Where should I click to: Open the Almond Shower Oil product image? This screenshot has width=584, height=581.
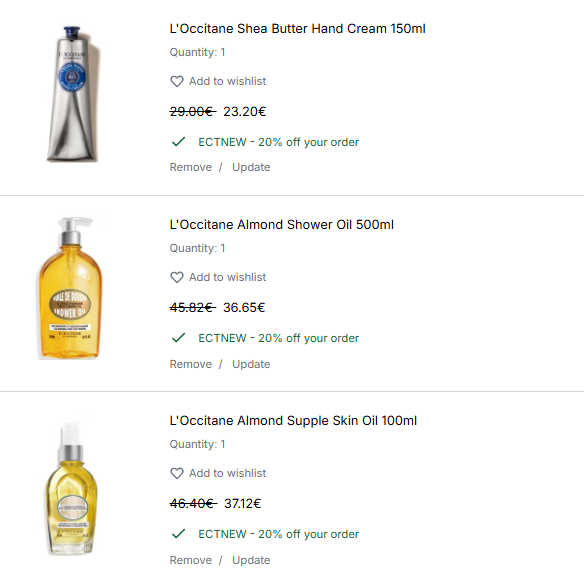click(x=70, y=288)
